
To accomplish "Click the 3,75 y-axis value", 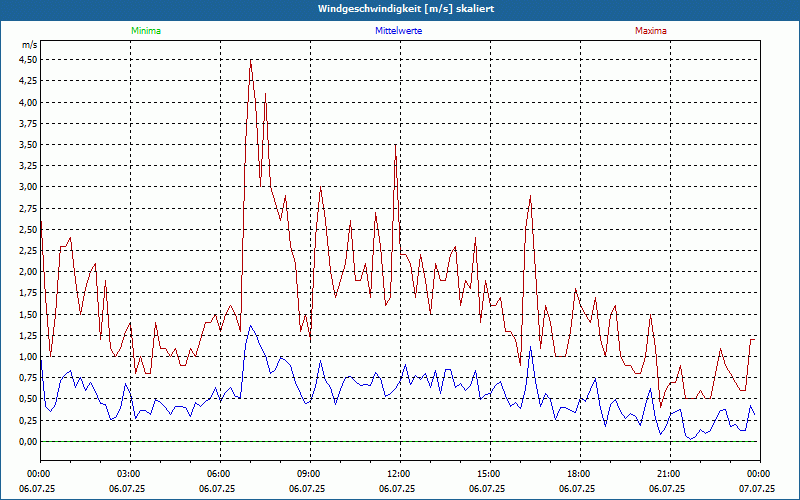I will 29,123.
